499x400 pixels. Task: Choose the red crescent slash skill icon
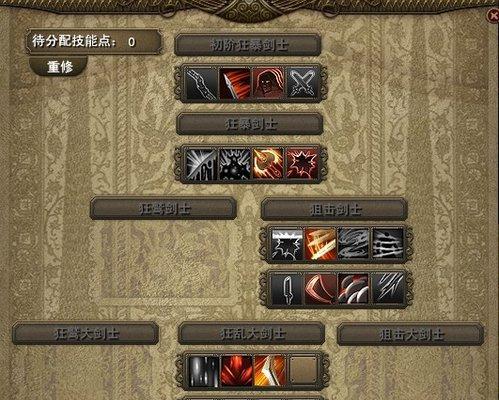pyautogui.click(x=320, y=289)
